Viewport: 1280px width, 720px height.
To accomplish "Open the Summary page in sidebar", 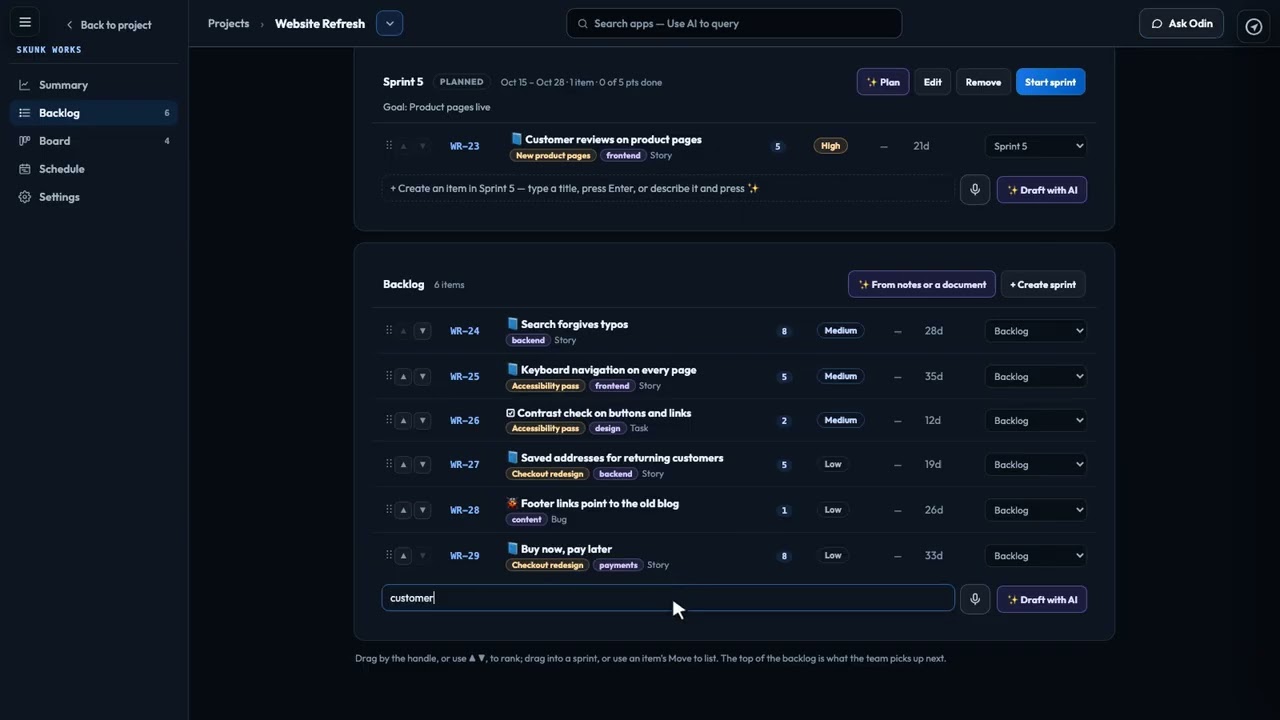I will 94,85.
